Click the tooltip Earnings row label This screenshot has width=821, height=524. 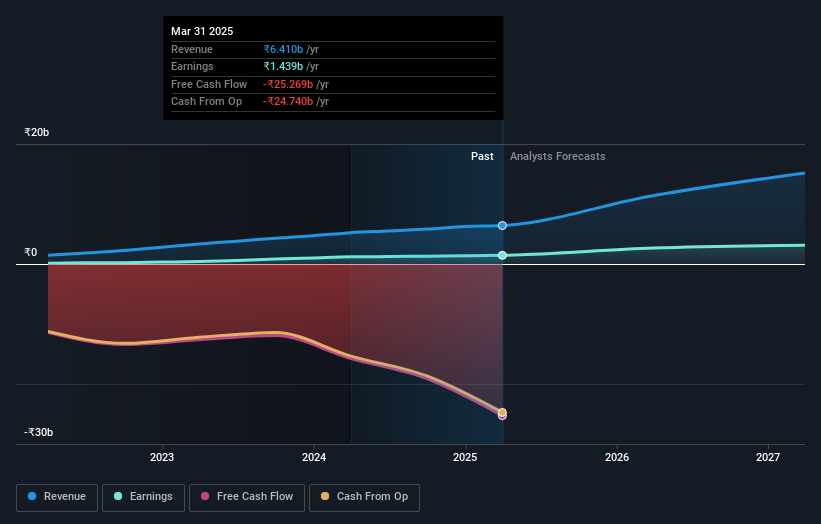tap(192, 66)
